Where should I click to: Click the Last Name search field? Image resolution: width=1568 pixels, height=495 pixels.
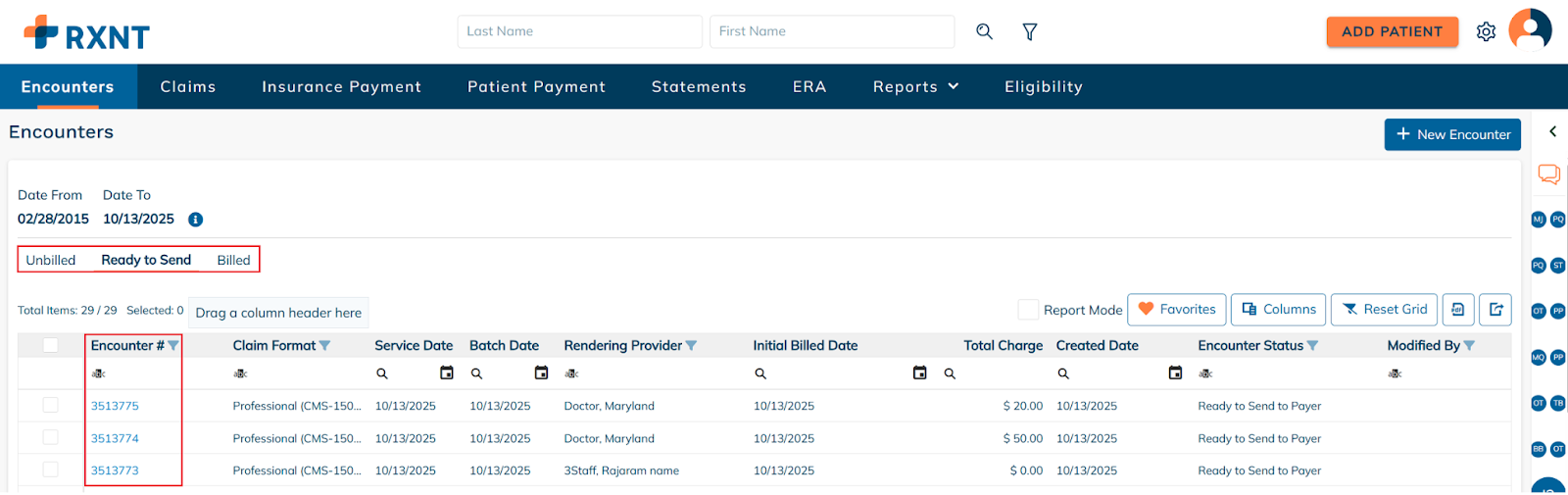point(579,31)
